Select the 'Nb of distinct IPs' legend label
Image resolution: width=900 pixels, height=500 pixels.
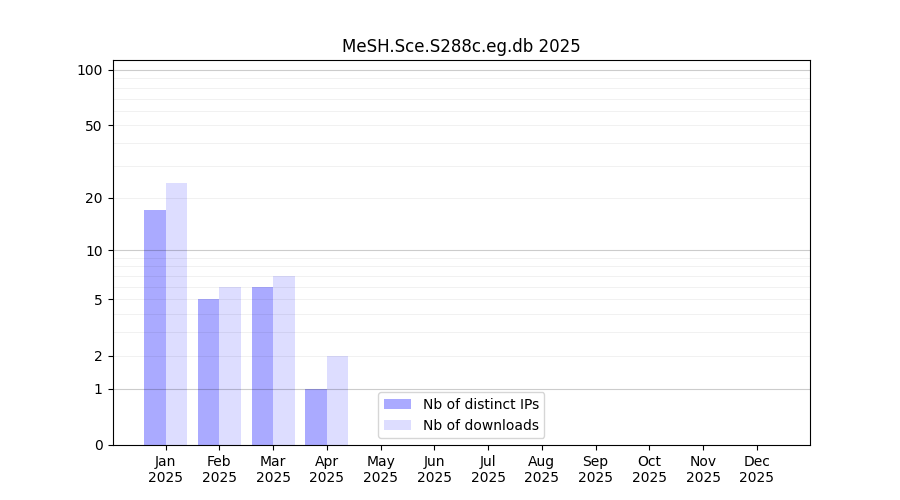pyautogui.click(x=481, y=404)
